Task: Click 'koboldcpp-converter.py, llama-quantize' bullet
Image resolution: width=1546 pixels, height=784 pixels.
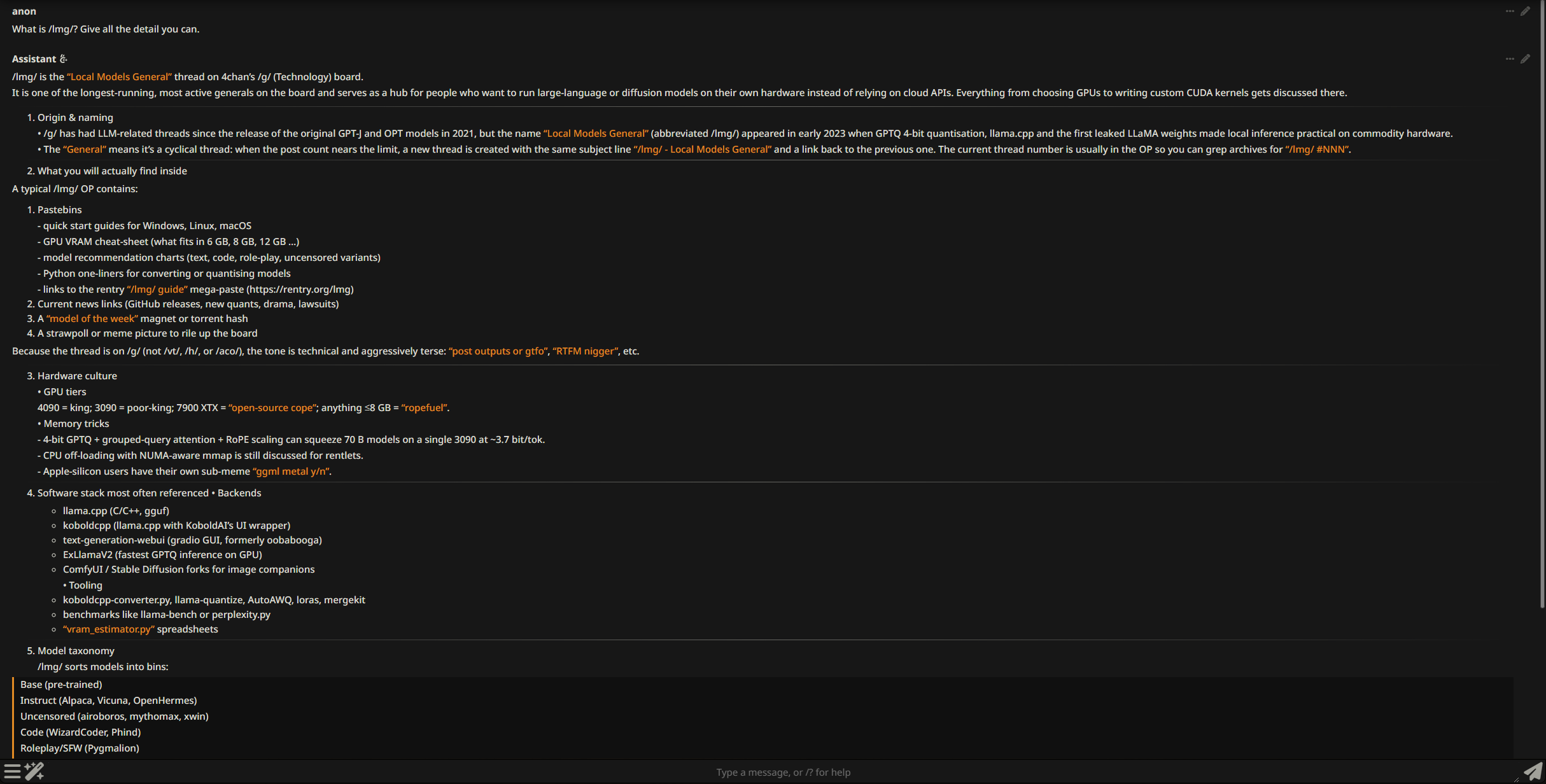Action: pos(214,600)
